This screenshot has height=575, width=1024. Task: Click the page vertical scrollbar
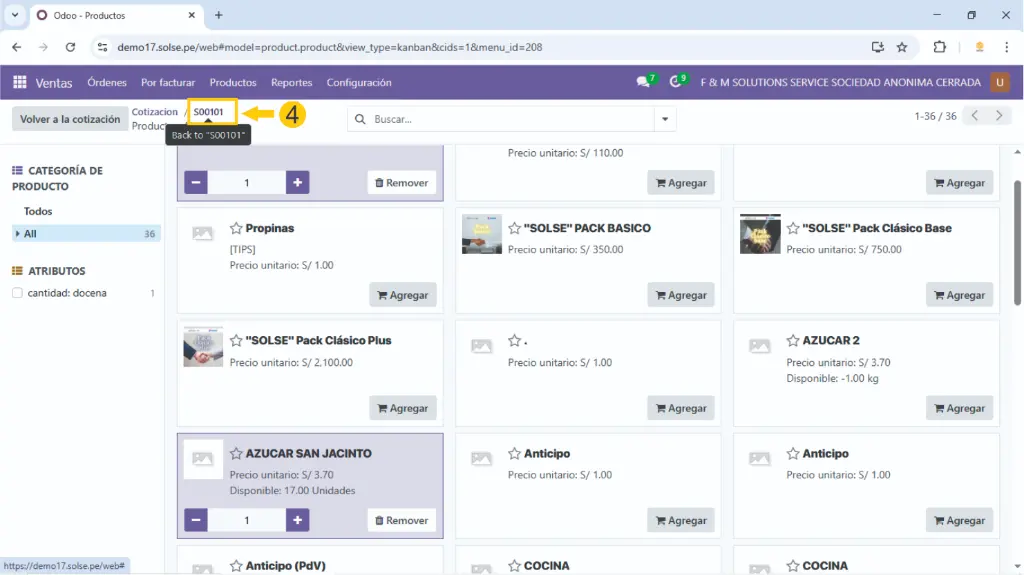point(1018,240)
